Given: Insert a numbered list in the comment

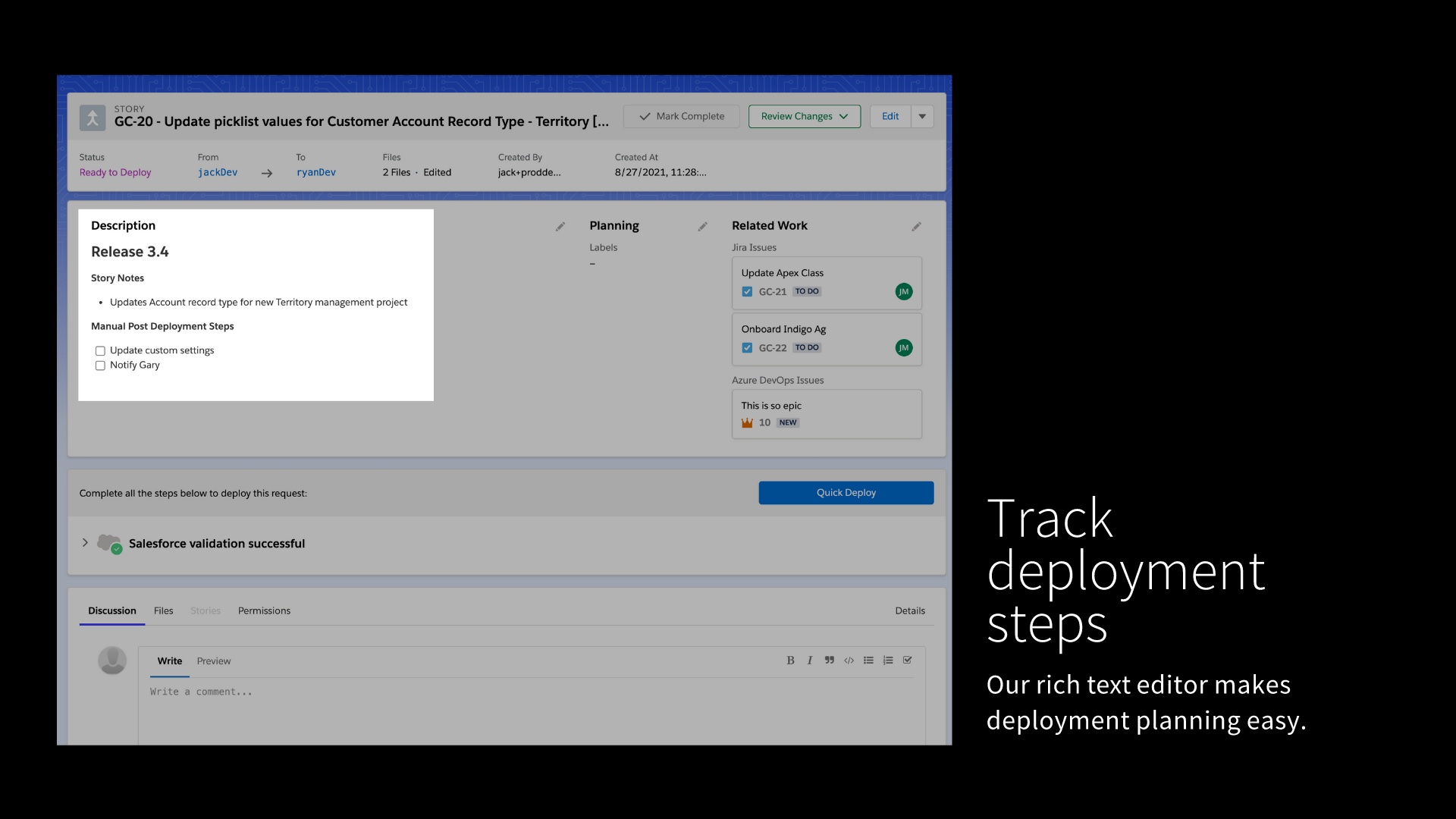Looking at the screenshot, I should [887, 661].
